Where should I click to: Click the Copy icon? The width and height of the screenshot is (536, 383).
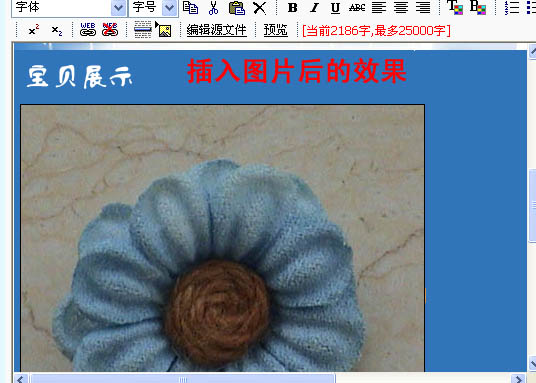click(x=190, y=8)
